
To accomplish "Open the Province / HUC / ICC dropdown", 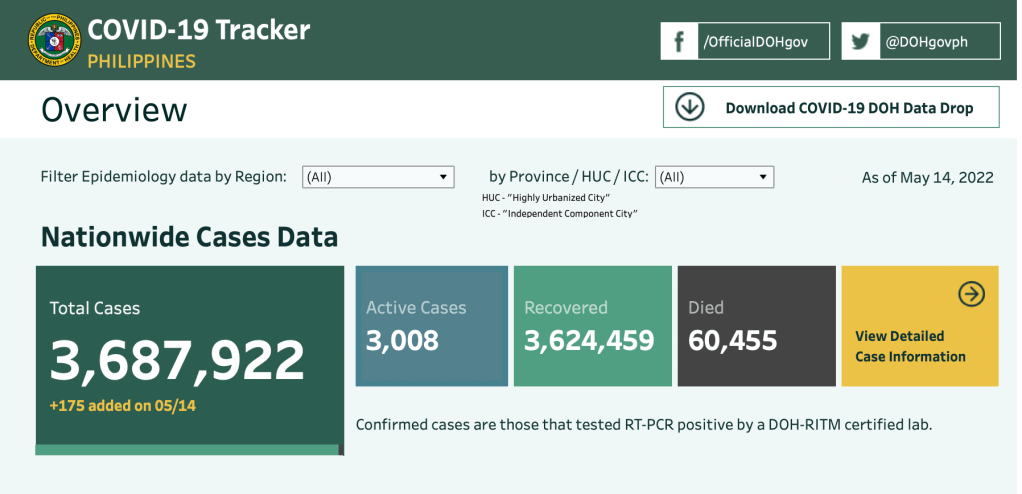I will [714, 177].
